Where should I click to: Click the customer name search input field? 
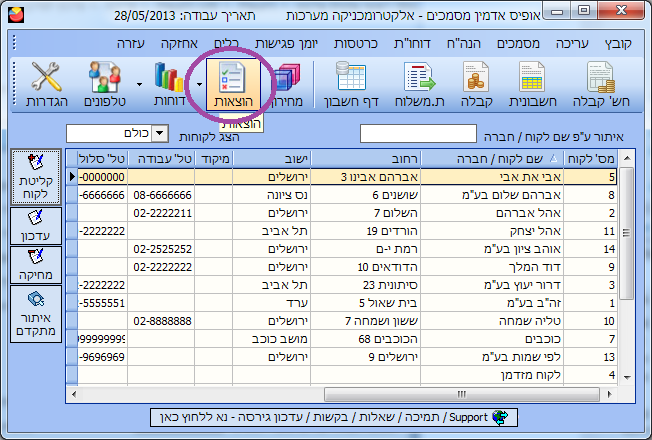418,133
